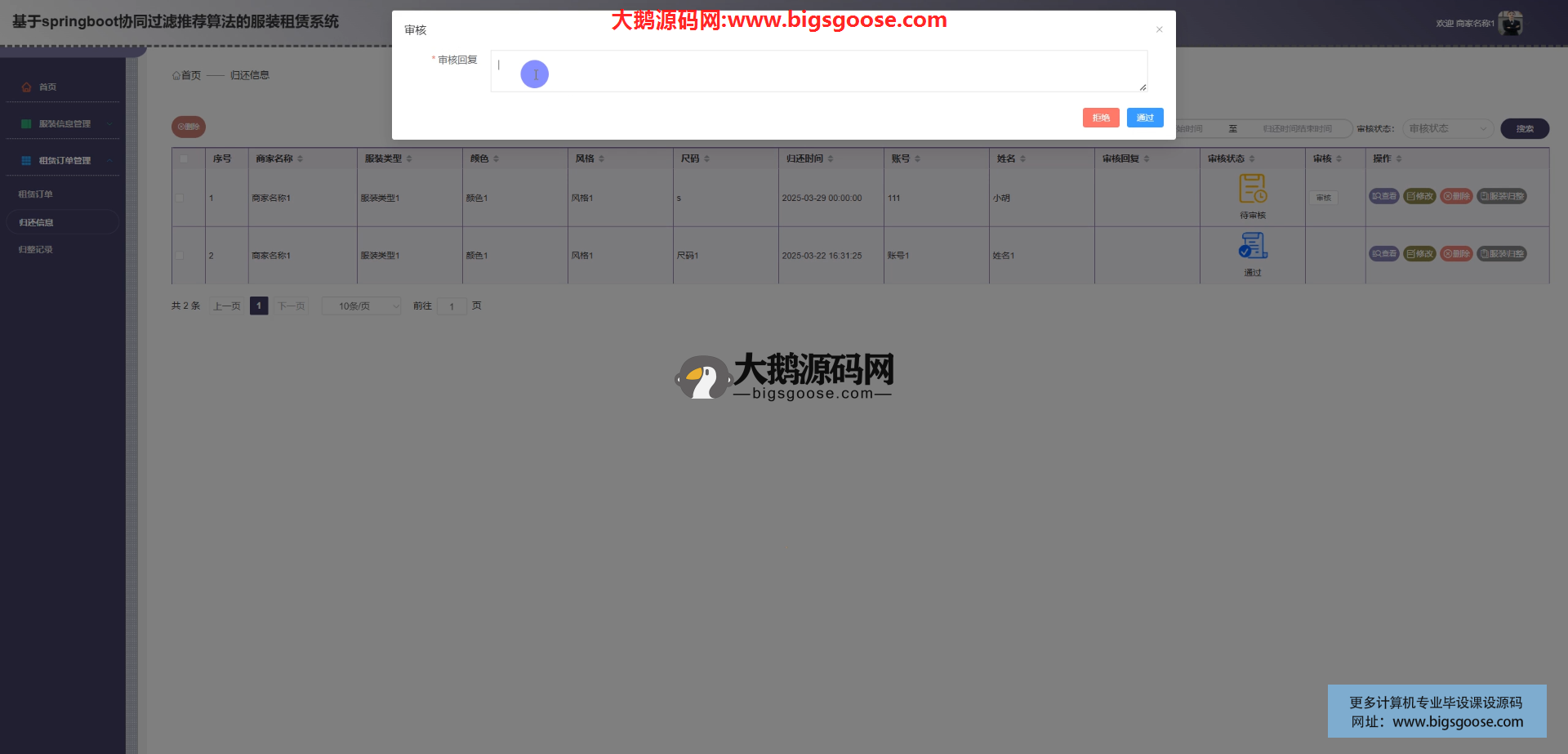
Task: Click the green 服装信息管理 menu icon
Action: (x=26, y=124)
